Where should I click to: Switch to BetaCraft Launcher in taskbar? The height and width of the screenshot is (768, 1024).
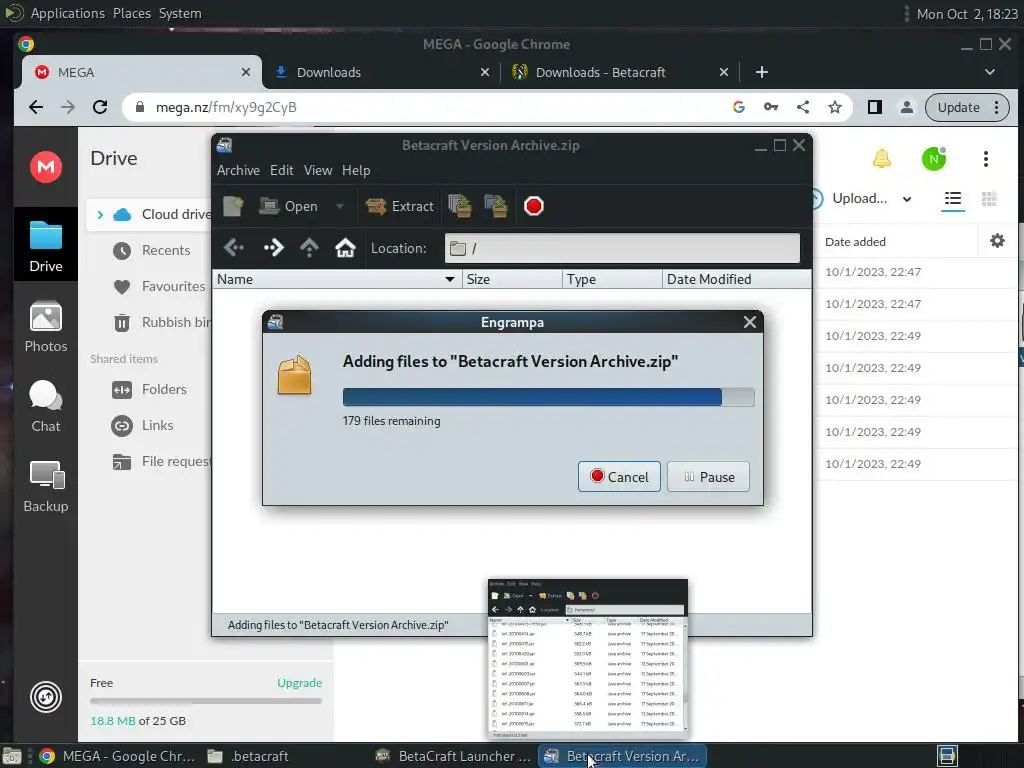(454, 756)
